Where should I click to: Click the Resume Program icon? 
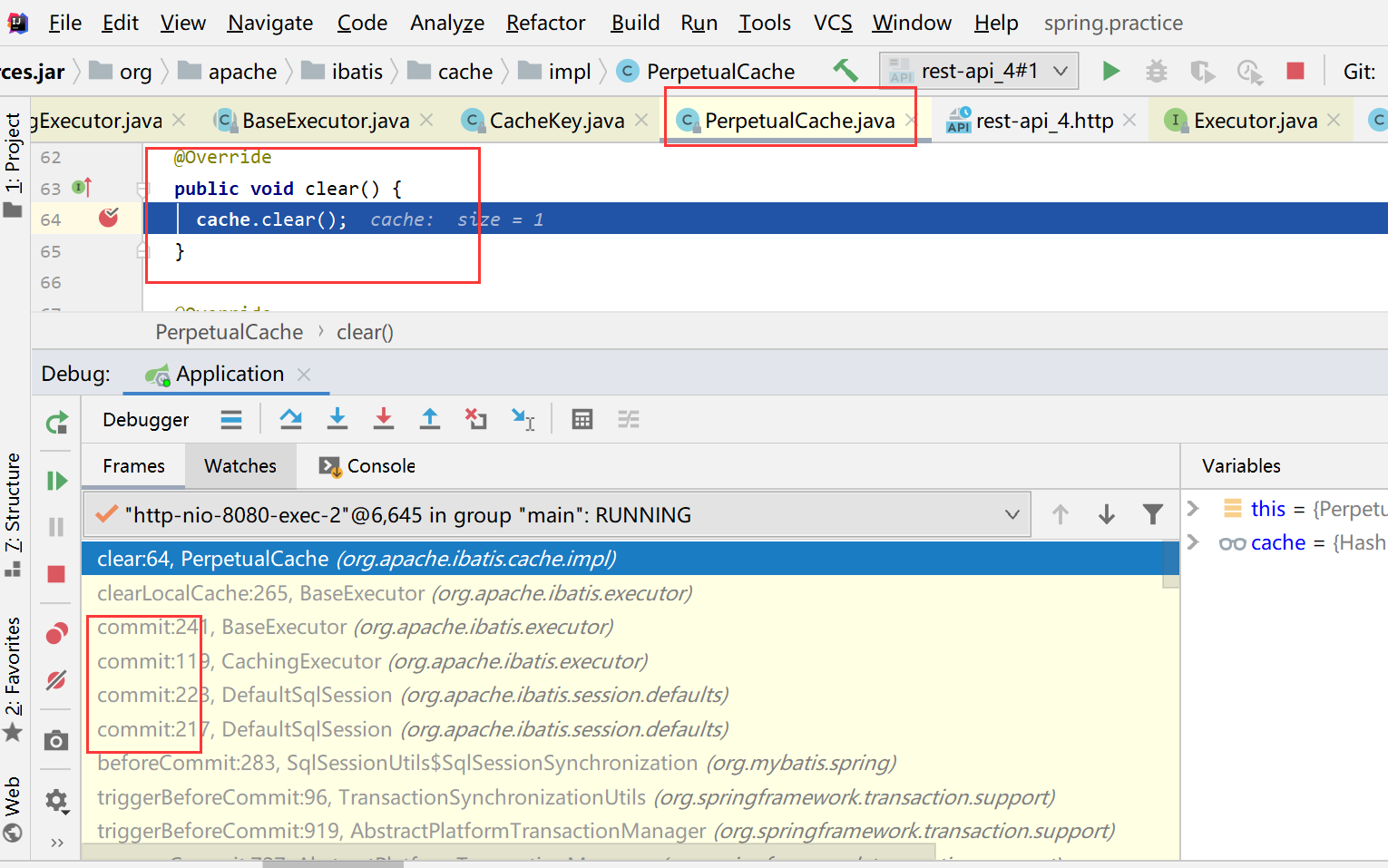coord(56,480)
